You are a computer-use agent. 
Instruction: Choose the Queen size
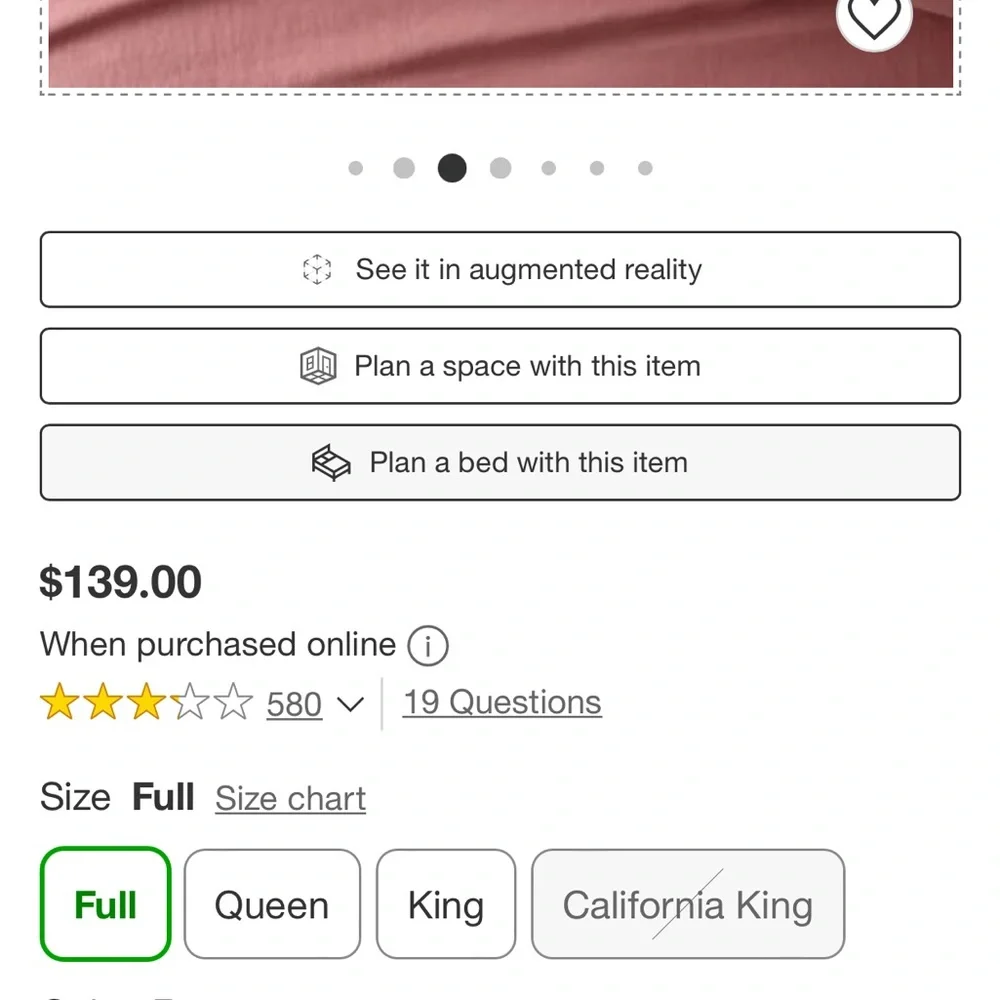(272, 904)
